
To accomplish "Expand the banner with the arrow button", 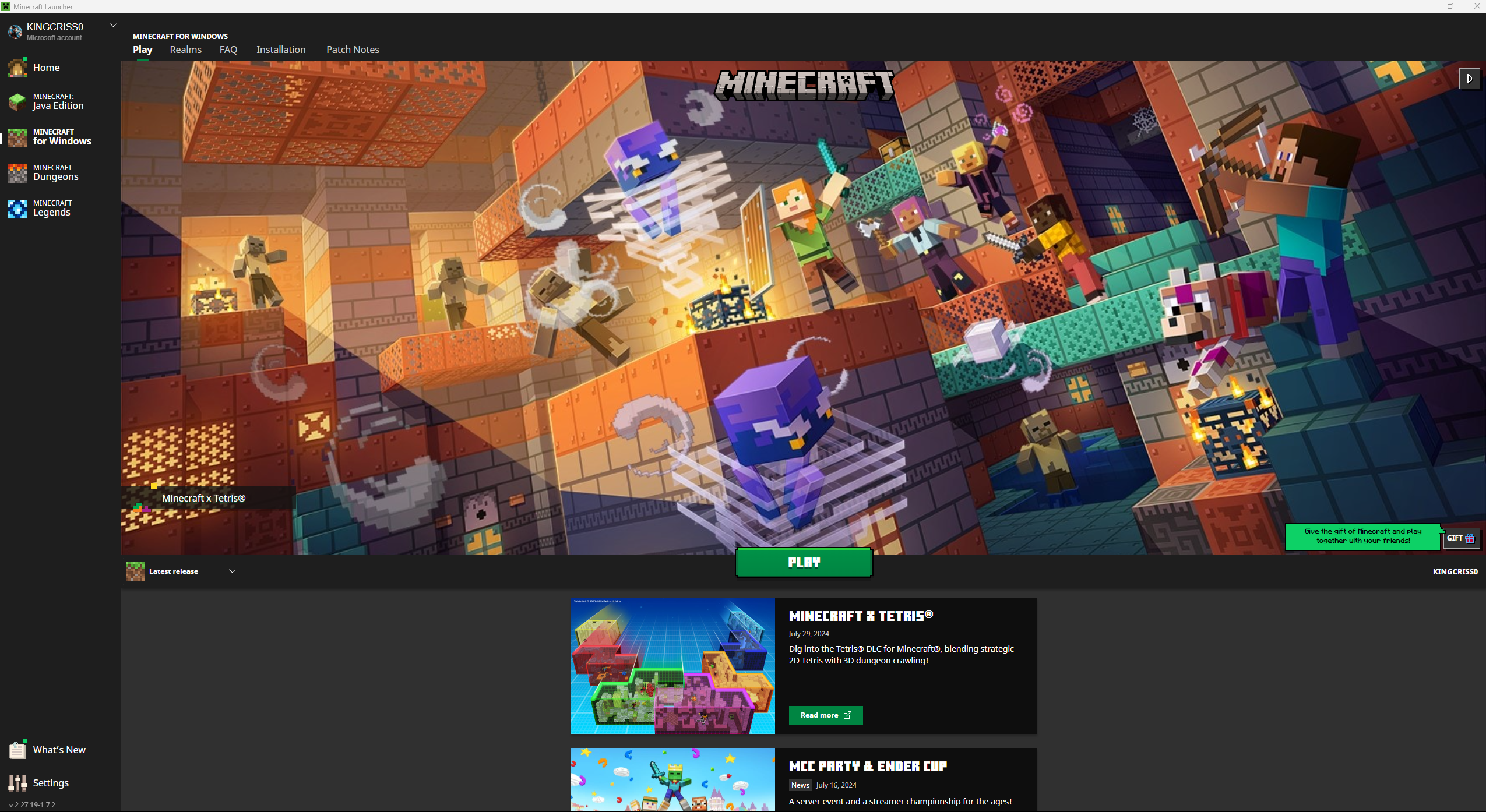I will pyautogui.click(x=1469, y=79).
